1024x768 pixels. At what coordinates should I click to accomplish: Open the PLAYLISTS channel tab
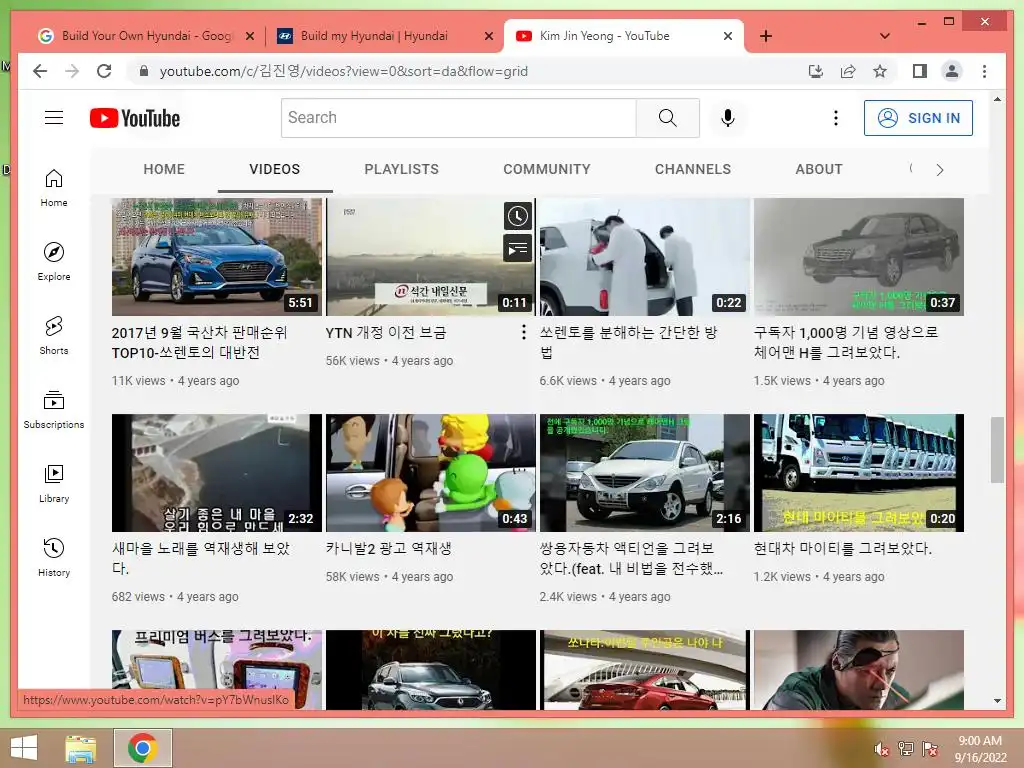(402, 169)
